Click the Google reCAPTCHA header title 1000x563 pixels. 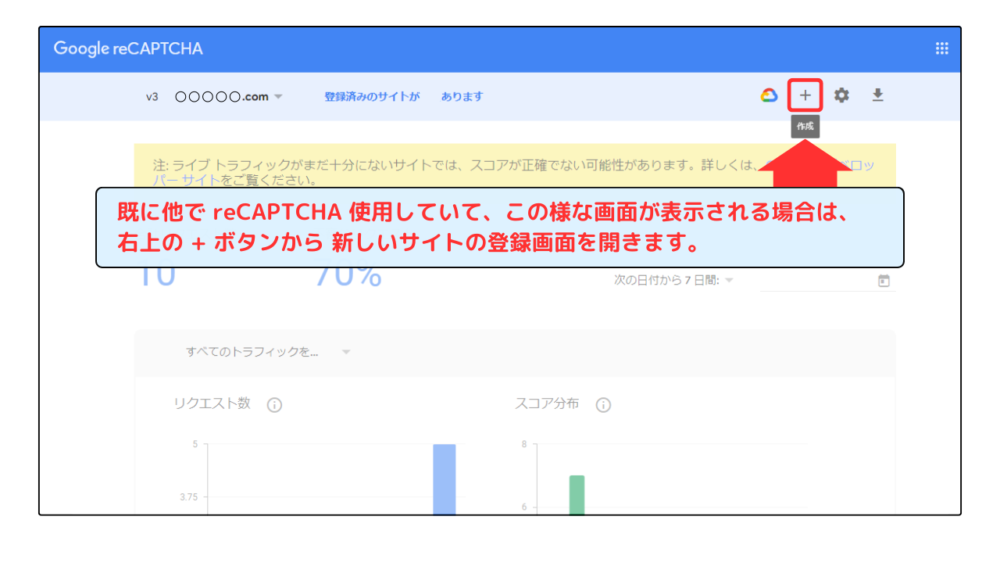coord(128,48)
